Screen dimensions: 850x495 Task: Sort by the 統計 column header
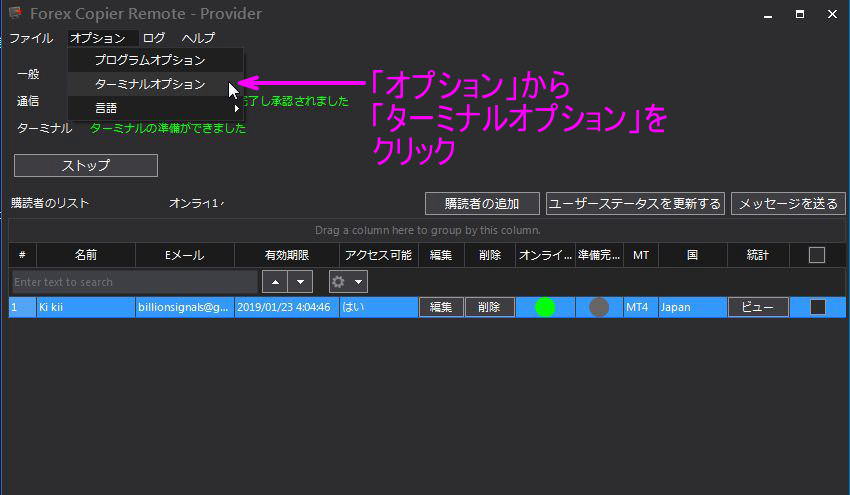click(x=758, y=255)
